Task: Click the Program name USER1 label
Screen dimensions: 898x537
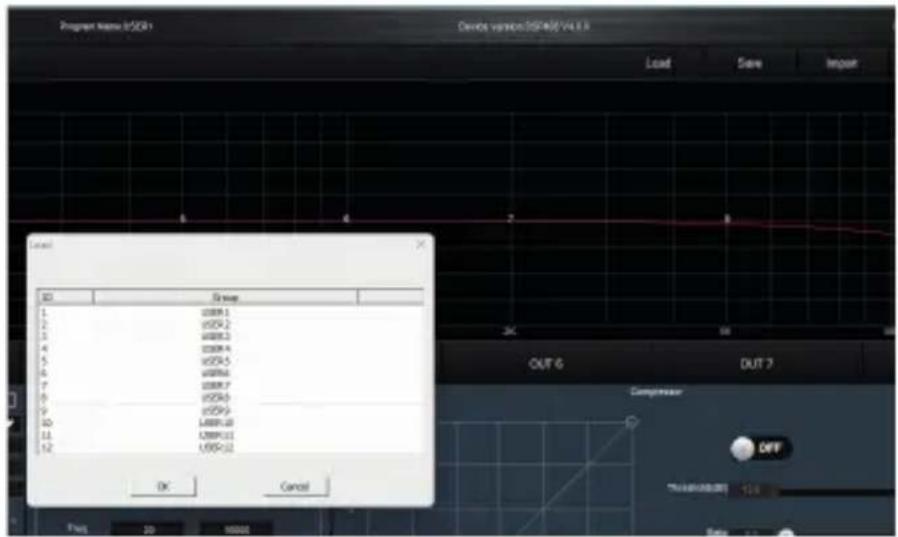Action: click(107, 26)
